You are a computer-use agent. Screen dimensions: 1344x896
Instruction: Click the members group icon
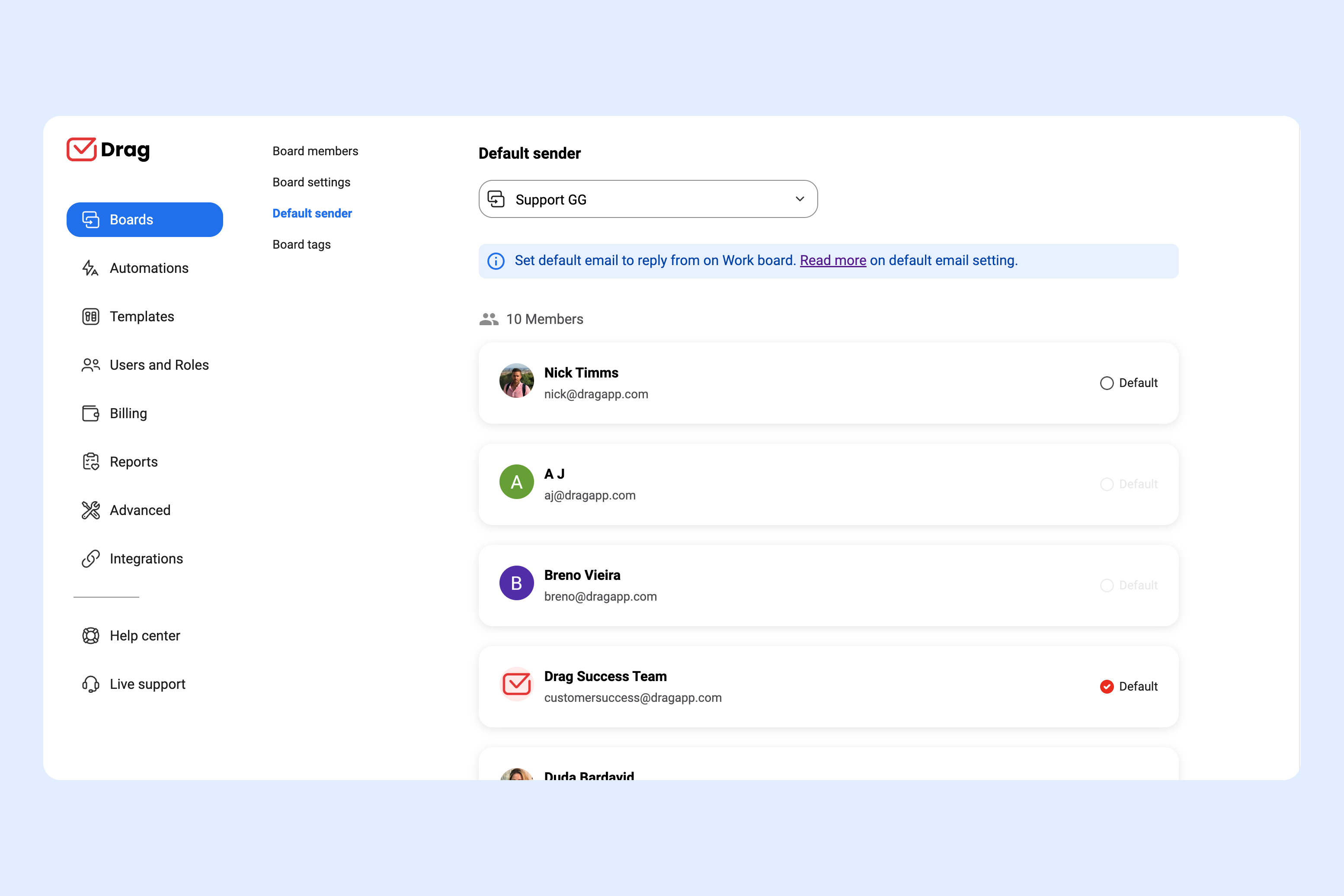click(x=489, y=319)
